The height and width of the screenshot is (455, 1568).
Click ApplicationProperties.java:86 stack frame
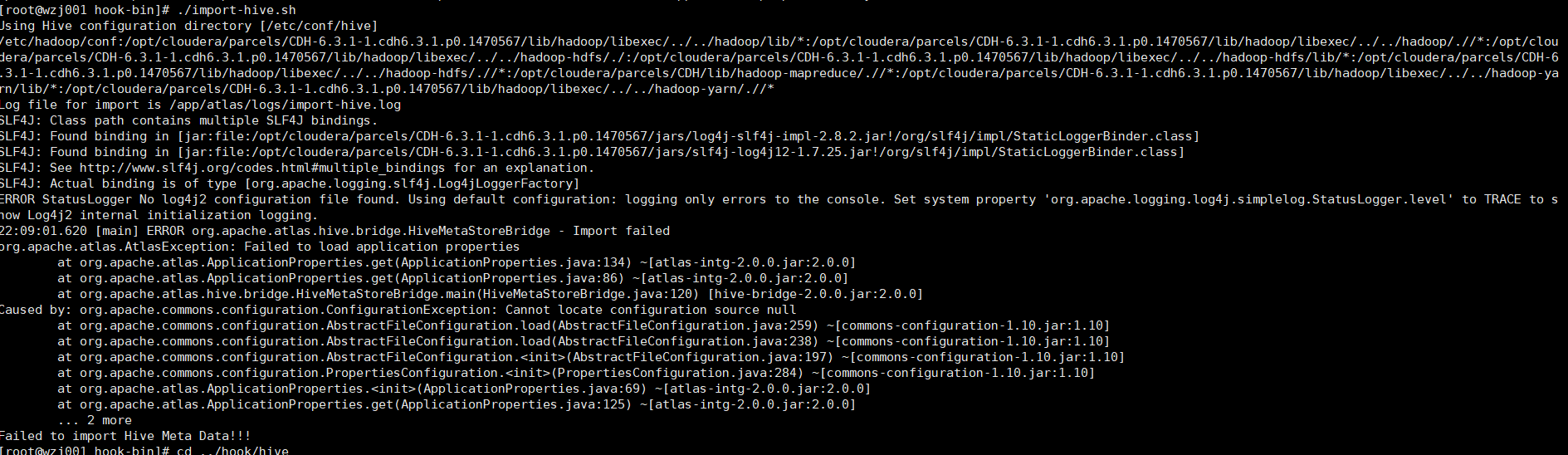pyautogui.click(x=453, y=278)
